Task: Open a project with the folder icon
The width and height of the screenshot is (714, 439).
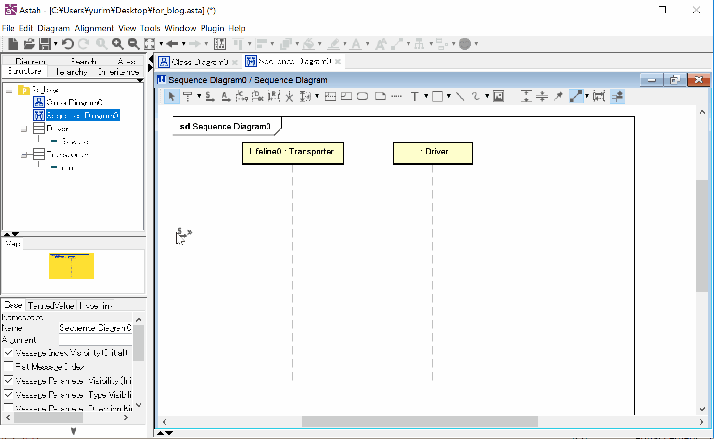Action: click(x=29, y=44)
